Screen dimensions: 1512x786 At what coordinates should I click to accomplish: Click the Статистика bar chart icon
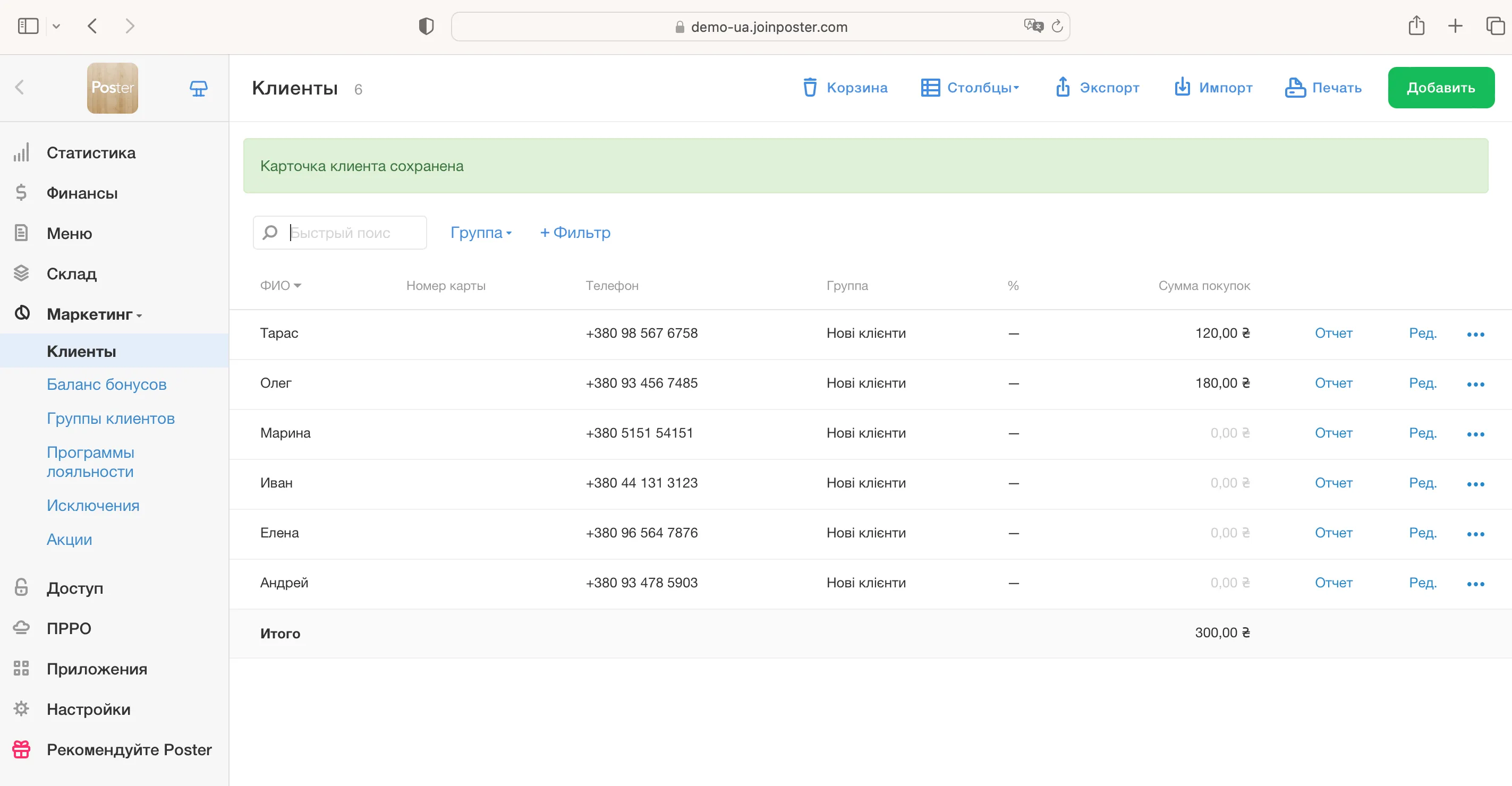coord(22,152)
